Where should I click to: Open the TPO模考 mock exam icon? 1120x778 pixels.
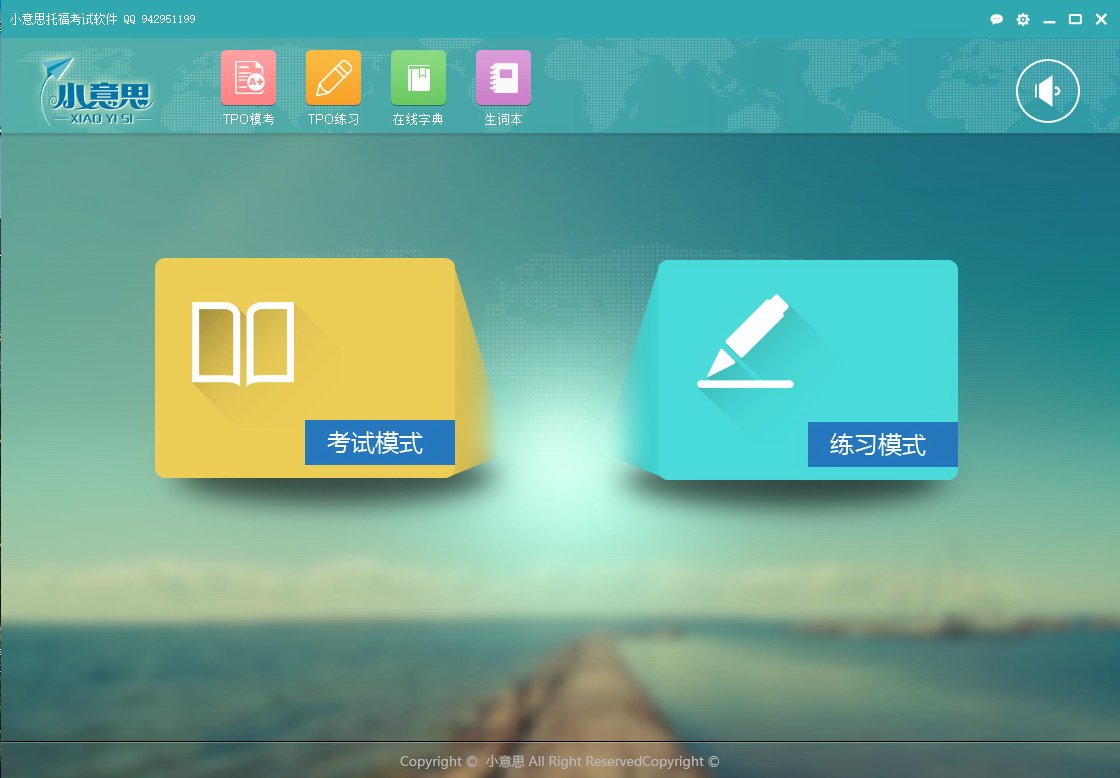tap(248, 78)
